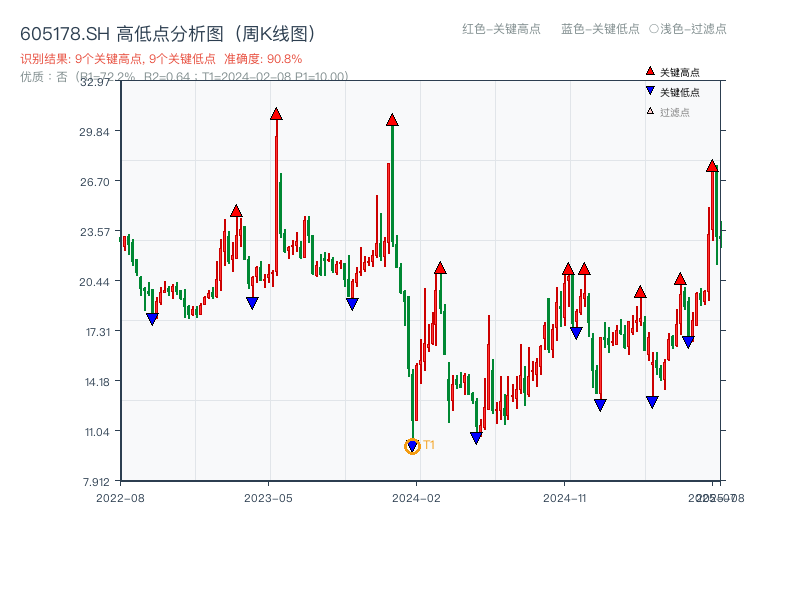The height and width of the screenshot is (600, 800).
Task: Click the 关键高点 legend label in chart corner
Action: 680,72
